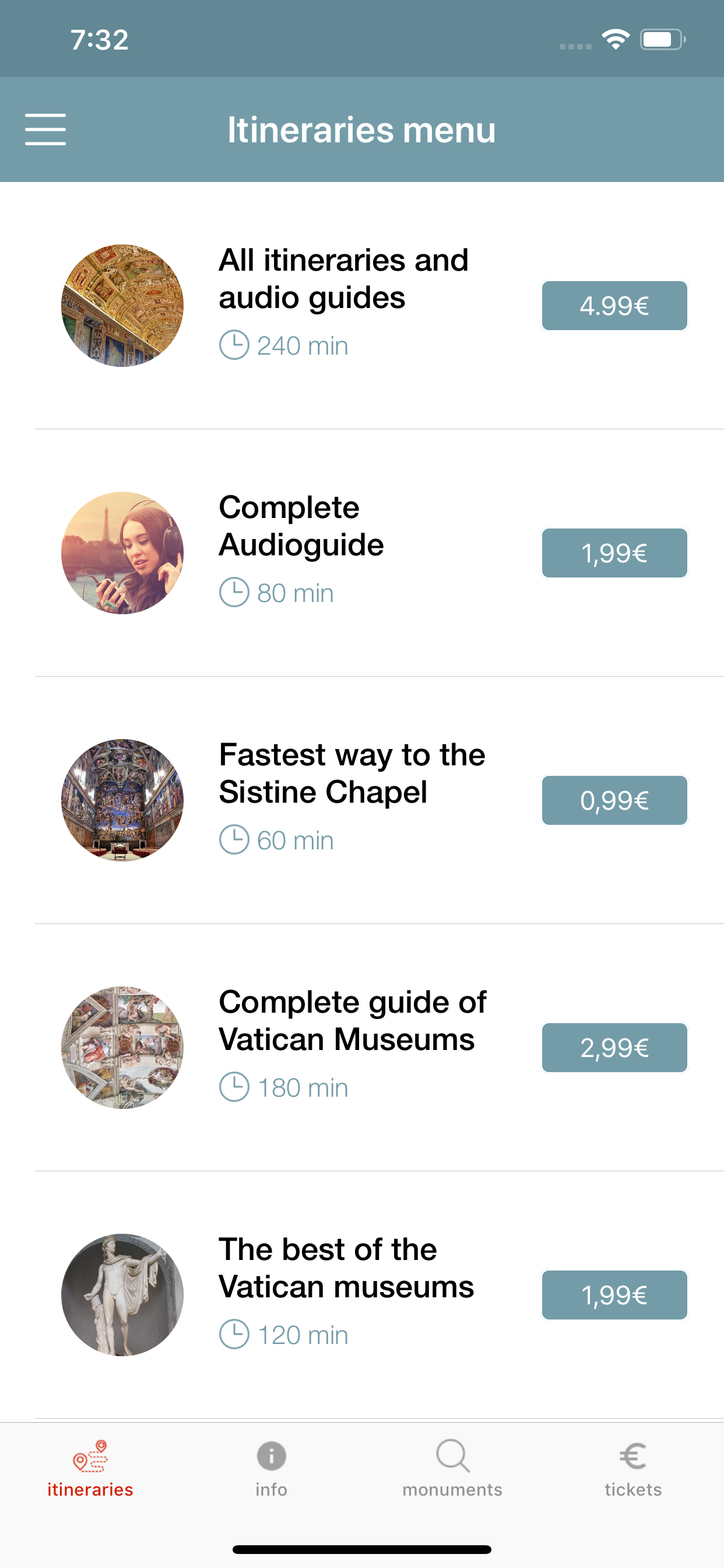Screen dimensions: 724x1568
Task: Tap the clock icon beside 180 min
Action: point(234,1087)
